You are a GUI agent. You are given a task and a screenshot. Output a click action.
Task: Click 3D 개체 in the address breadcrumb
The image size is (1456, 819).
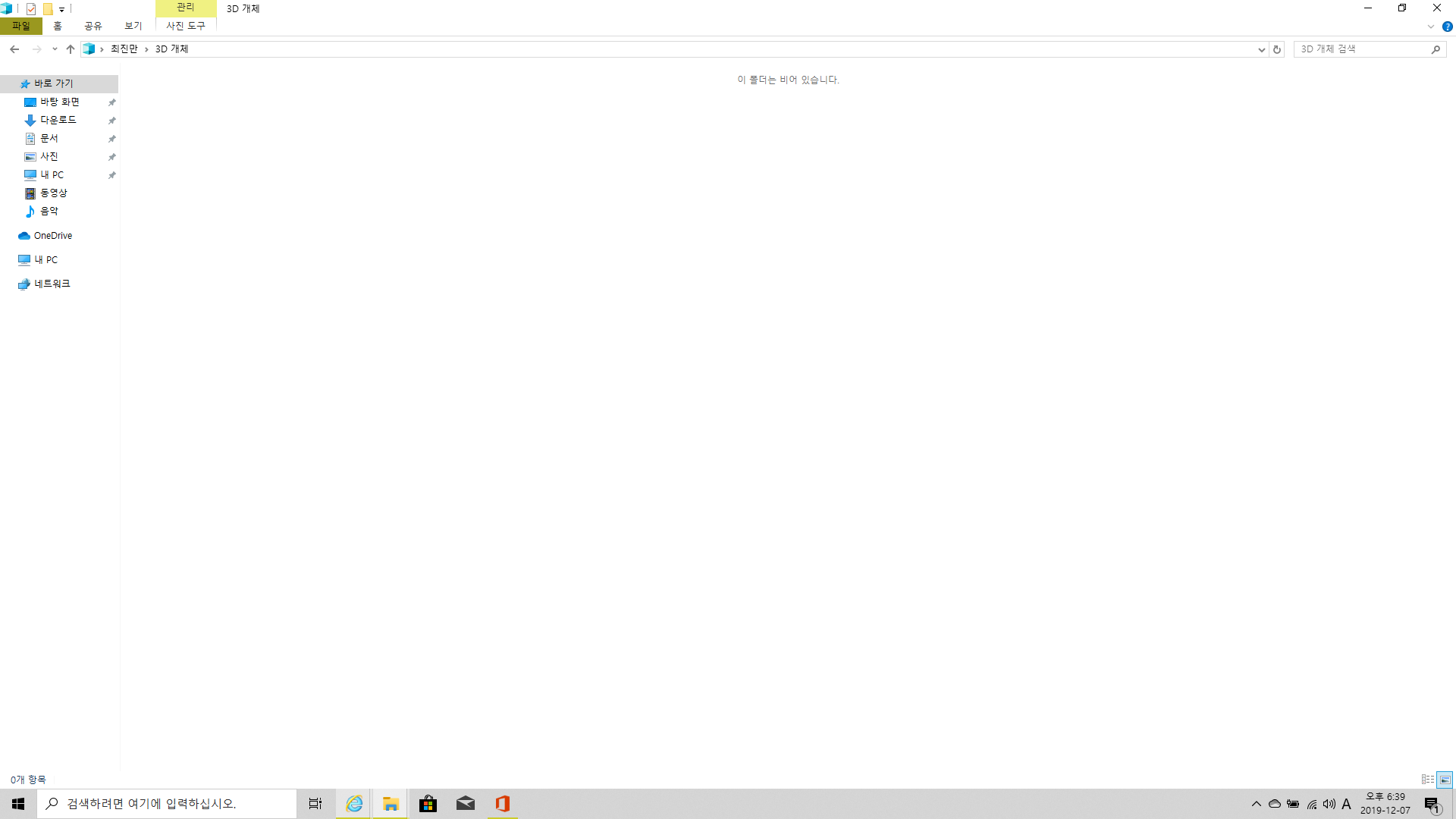(172, 49)
